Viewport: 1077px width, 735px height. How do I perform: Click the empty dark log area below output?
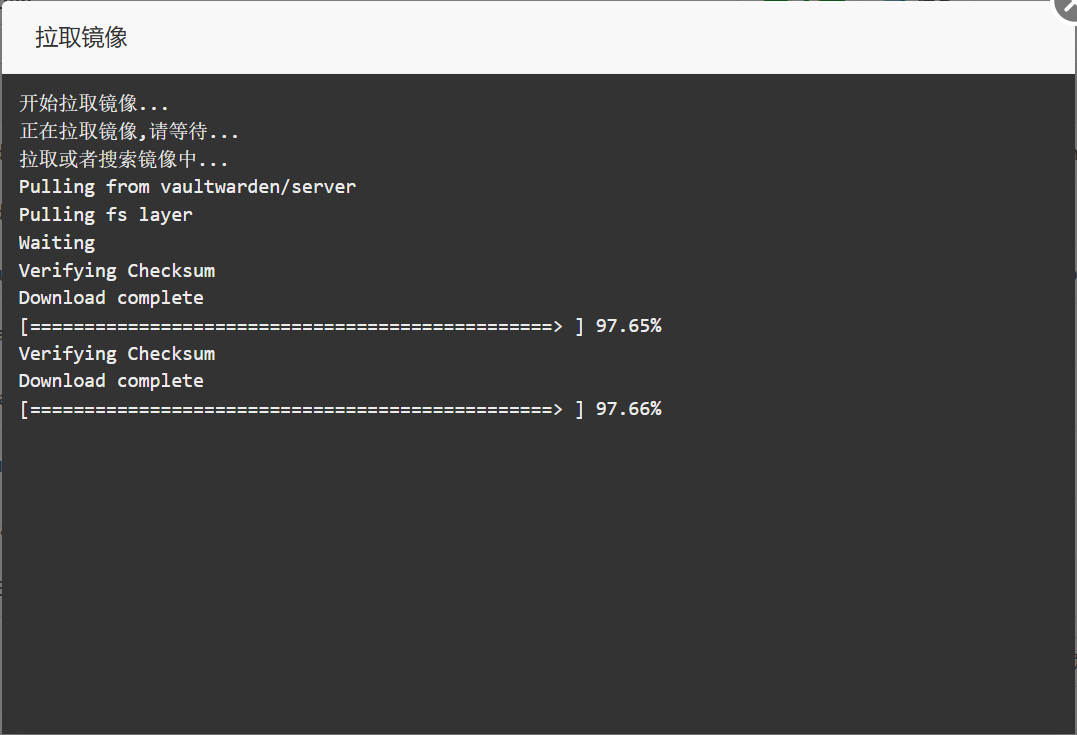point(538,577)
